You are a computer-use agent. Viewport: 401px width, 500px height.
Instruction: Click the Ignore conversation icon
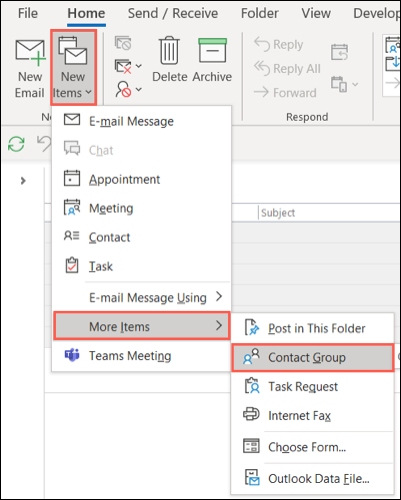[x=123, y=43]
